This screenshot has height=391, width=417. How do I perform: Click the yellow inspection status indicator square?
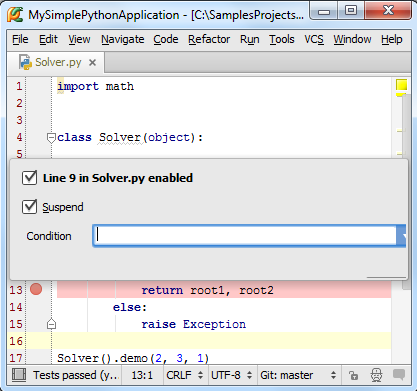point(402,85)
